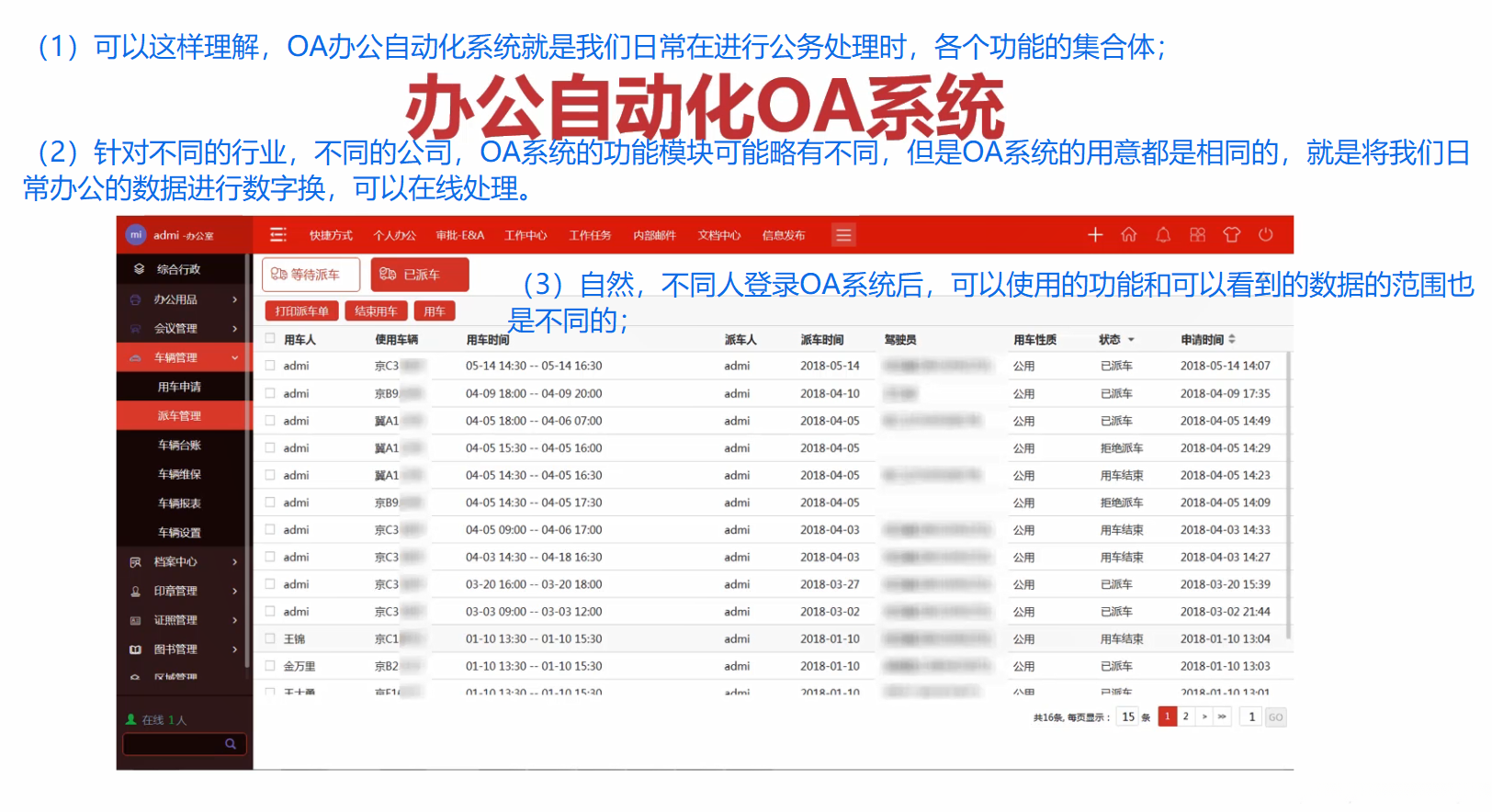Image resolution: width=1492 pixels, height=812 pixels.
Task: Select 车辆维保 in the sidebar
Action: click(x=180, y=475)
